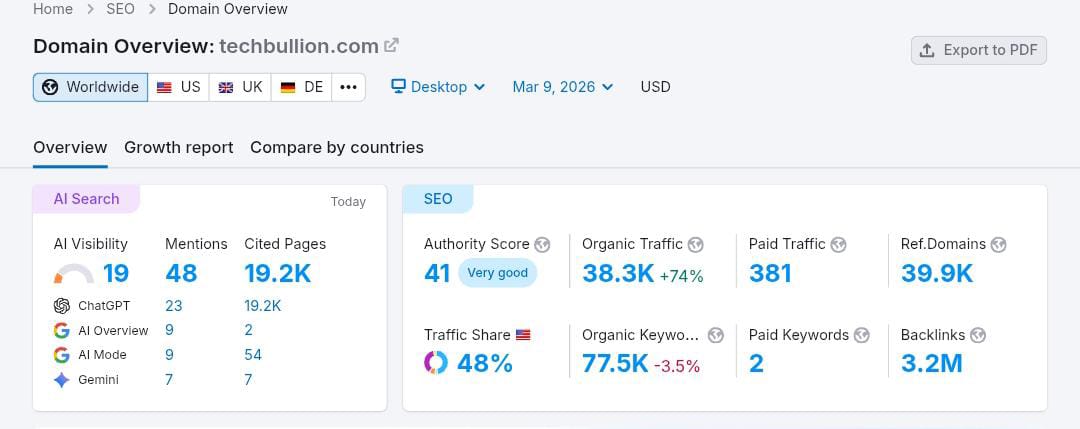Click the ChatGPT logo icon
This screenshot has width=1080, height=429.
click(x=62, y=306)
